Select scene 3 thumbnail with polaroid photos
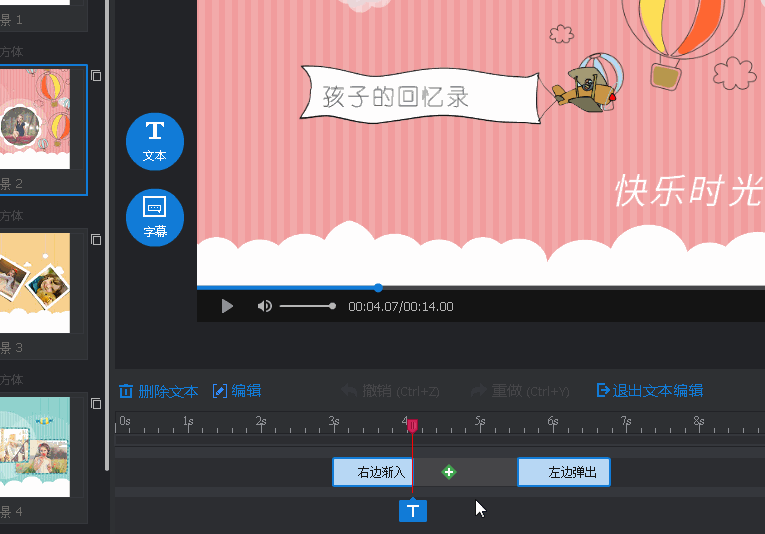Screen dimensions: 765x534 [35, 283]
